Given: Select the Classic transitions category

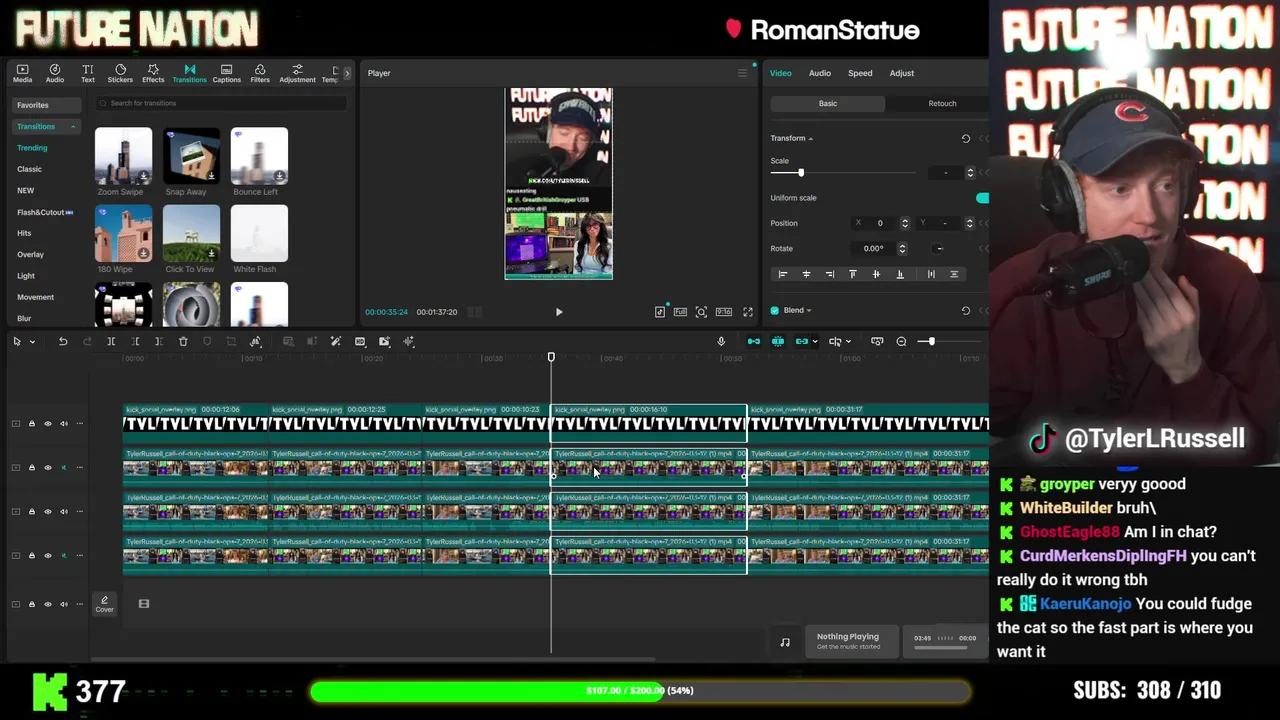Looking at the screenshot, I should [x=29, y=169].
